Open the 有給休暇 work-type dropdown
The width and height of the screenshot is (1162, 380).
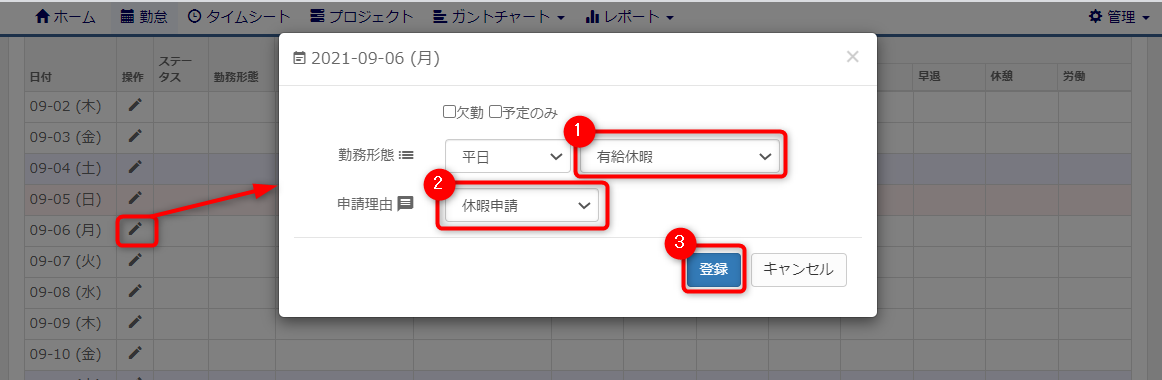tap(680, 156)
